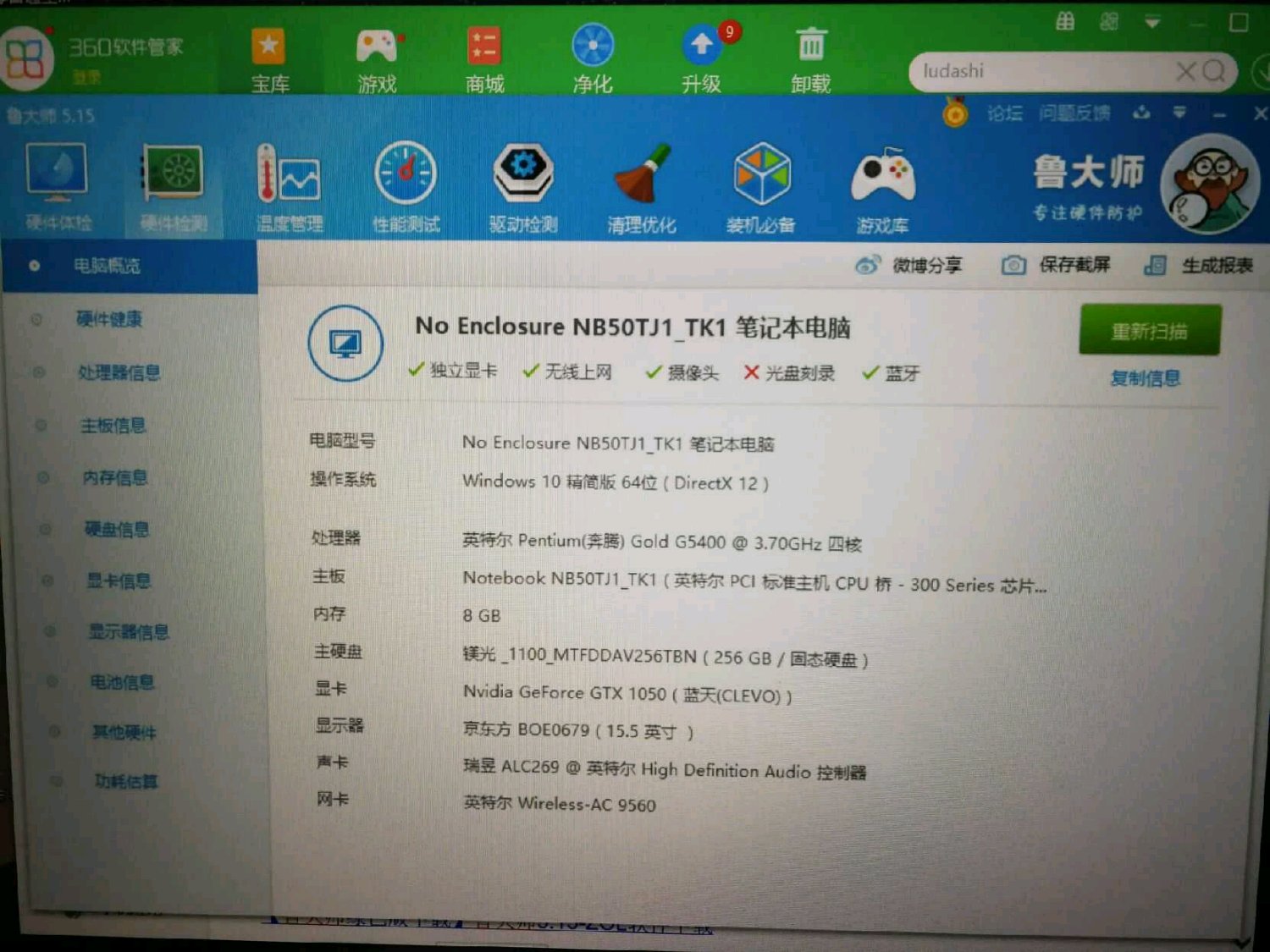The height and width of the screenshot is (952, 1270).
Task: Open the 升级 tab with badge 9
Action: click(x=702, y=59)
